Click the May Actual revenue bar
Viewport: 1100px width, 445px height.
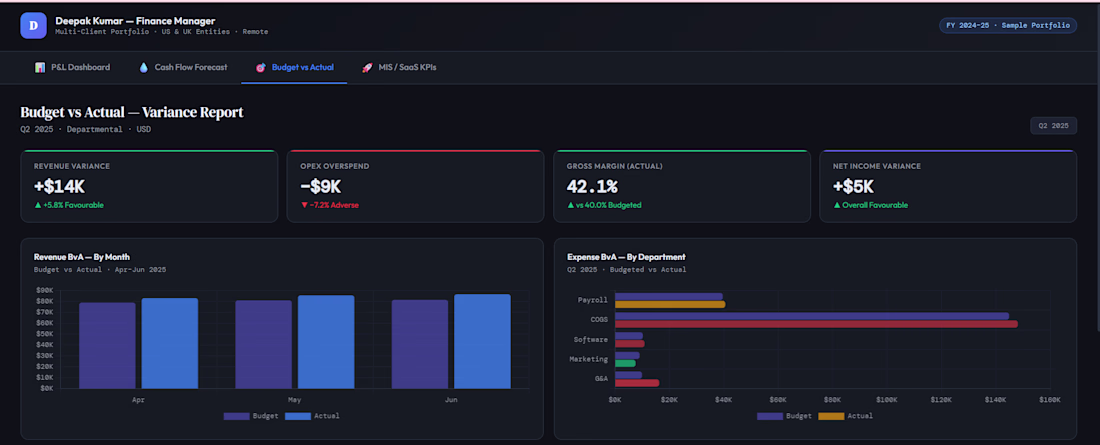(326, 342)
